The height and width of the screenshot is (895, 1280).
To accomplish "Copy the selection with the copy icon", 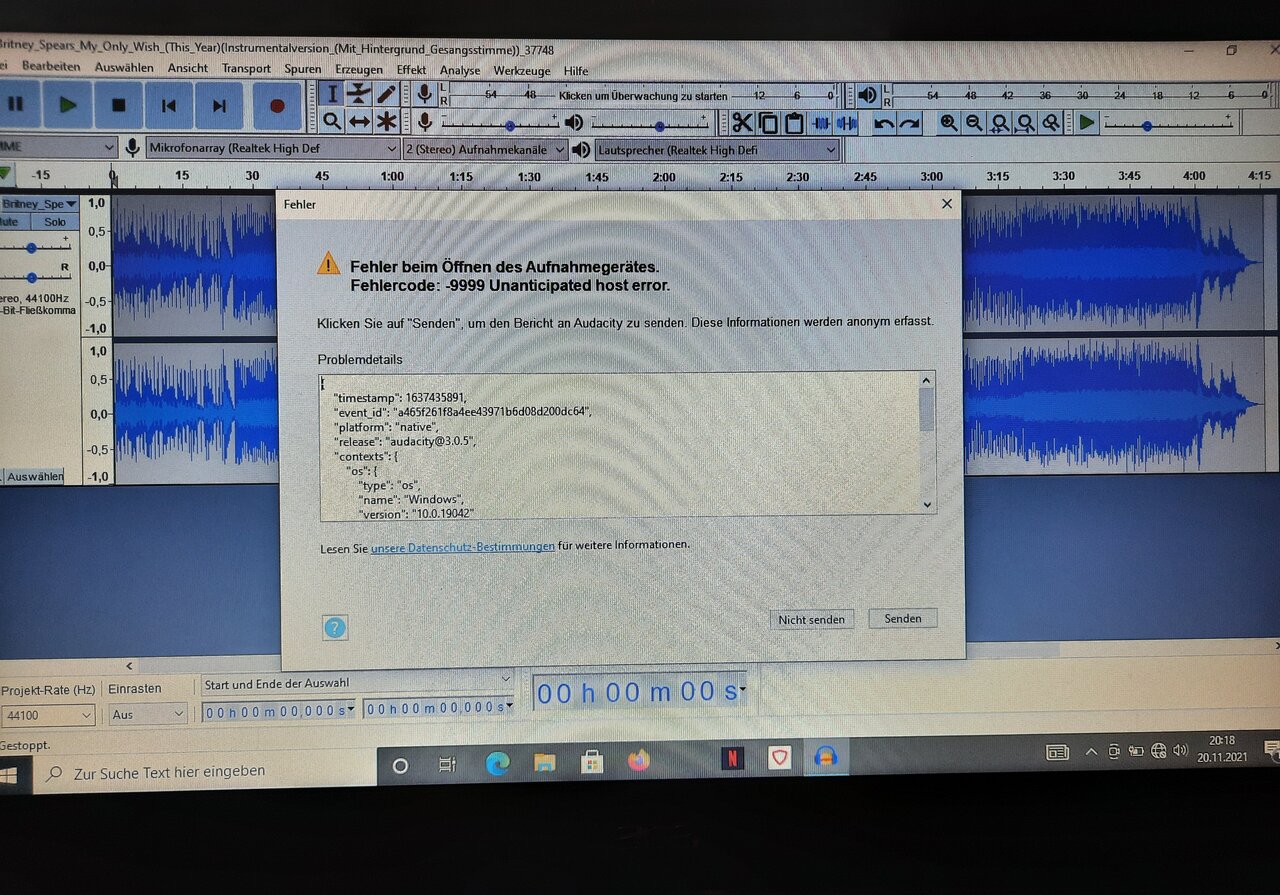I will pyautogui.click(x=768, y=123).
